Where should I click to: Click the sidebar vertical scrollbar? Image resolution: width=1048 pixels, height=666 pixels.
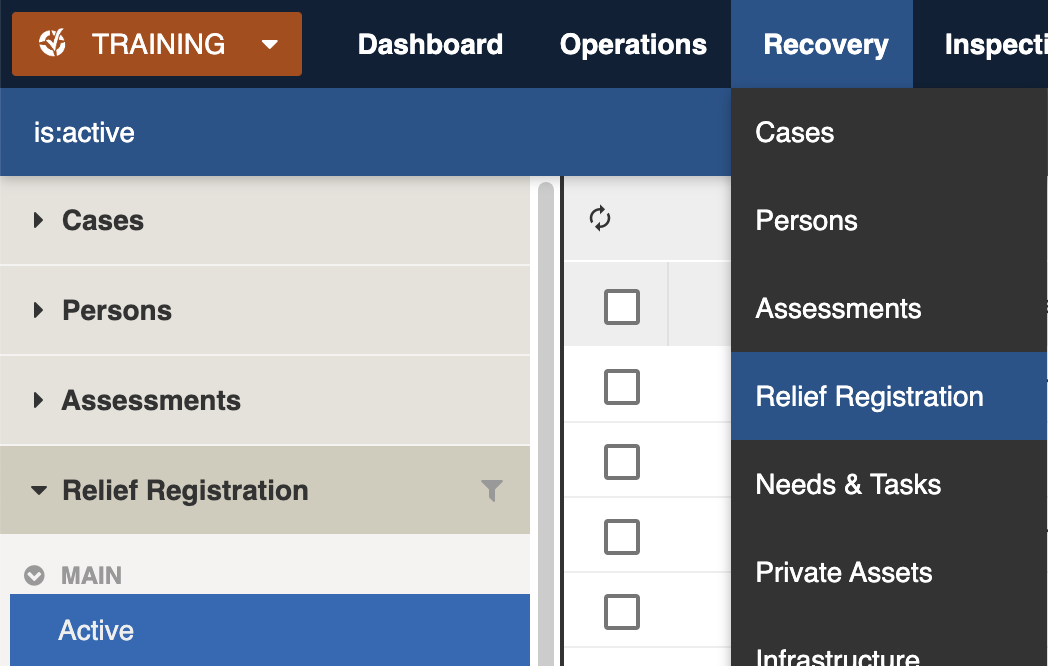(546, 420)
